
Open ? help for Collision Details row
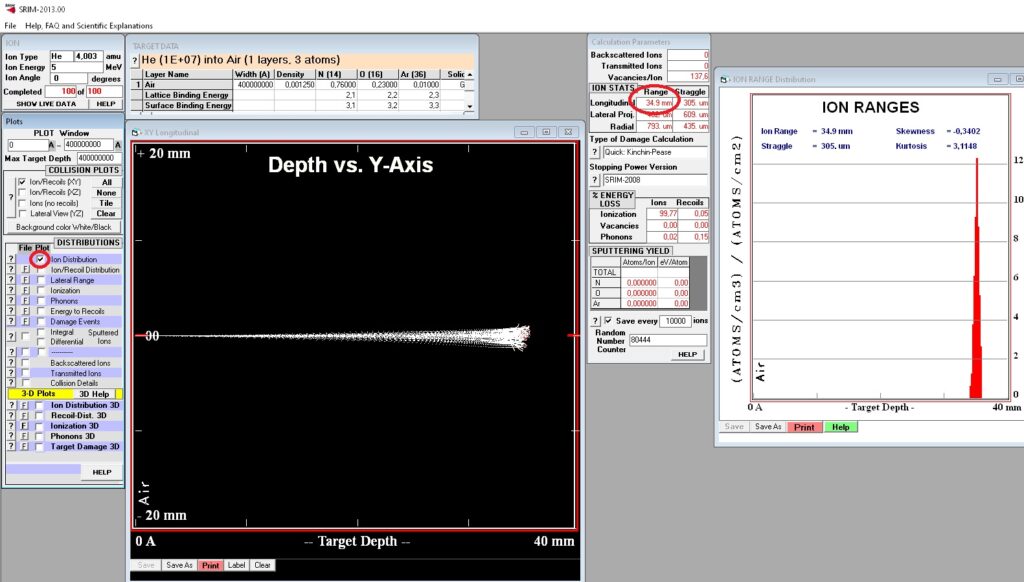coord(10,383)
